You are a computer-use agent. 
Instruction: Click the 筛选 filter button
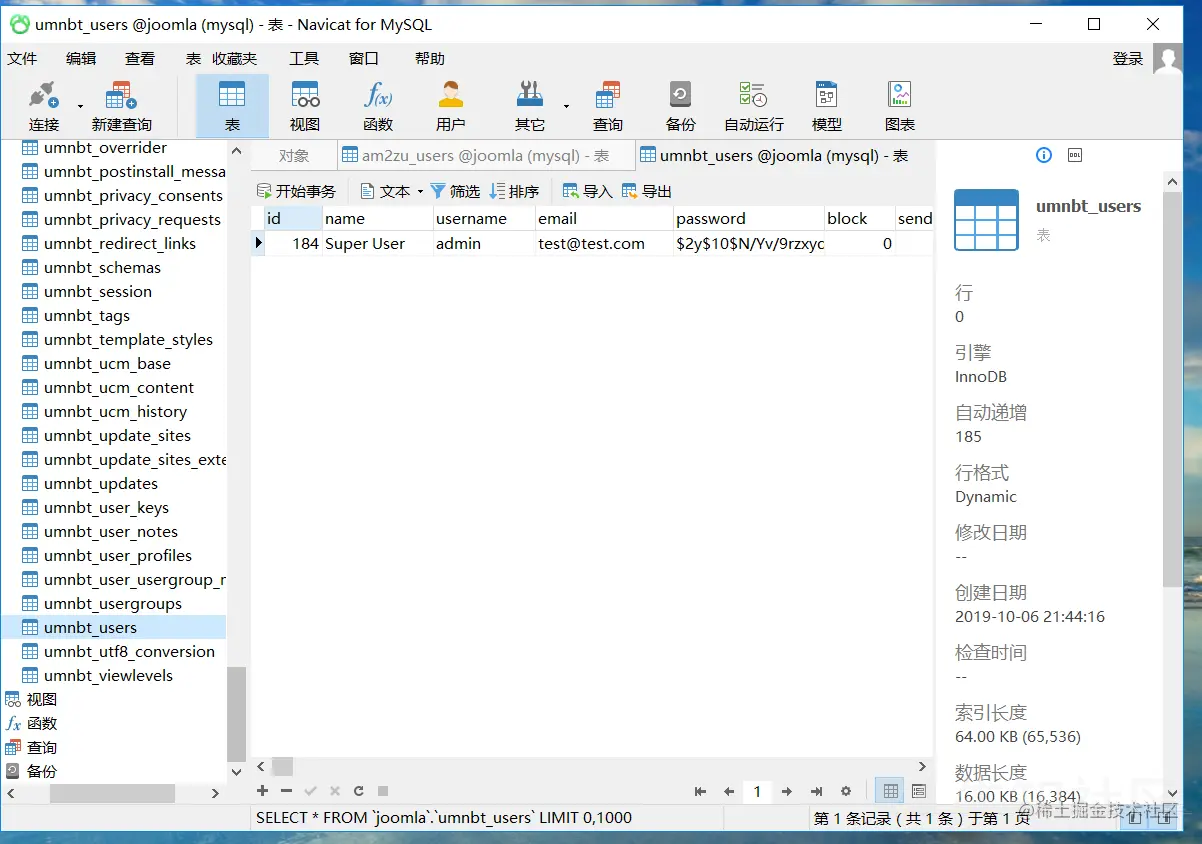click(x=455, y=191)
